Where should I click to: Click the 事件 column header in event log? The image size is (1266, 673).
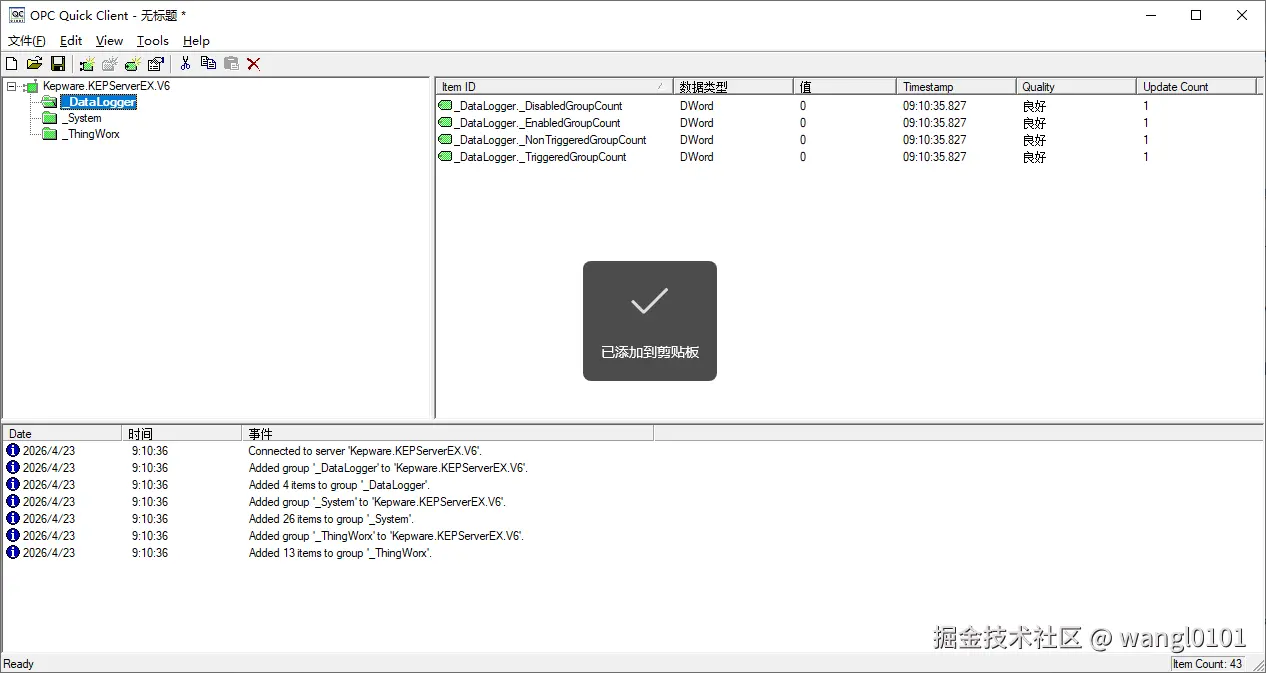click(448, 434)
